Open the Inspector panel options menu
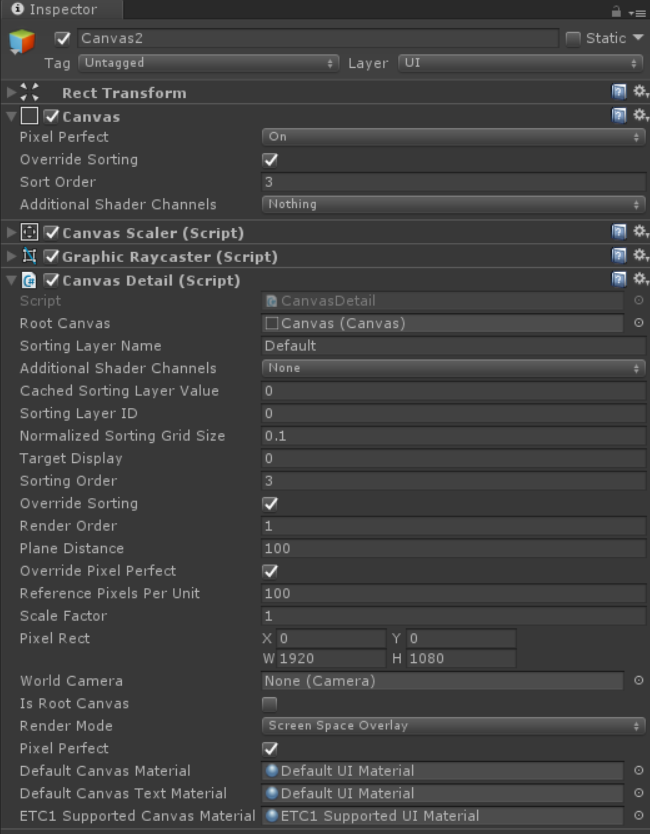 636,11
